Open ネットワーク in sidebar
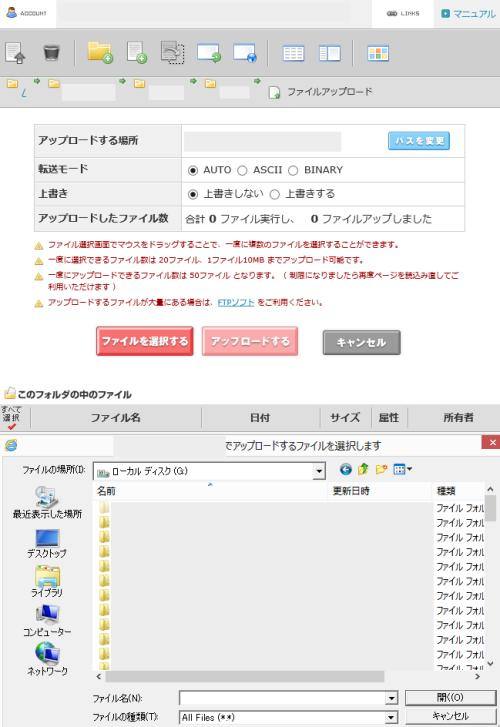This screenshot has height=727, width=500. [47, 659]
